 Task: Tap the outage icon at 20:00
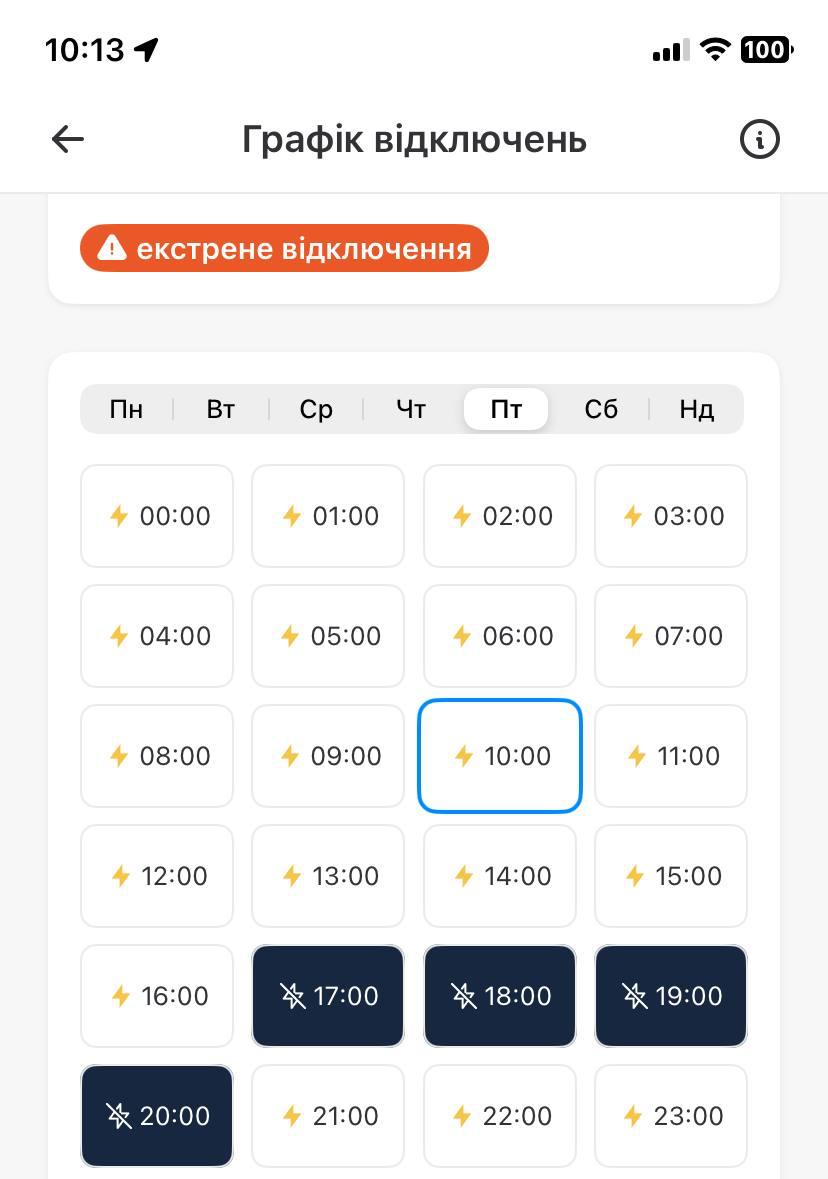coord(119,1116)
